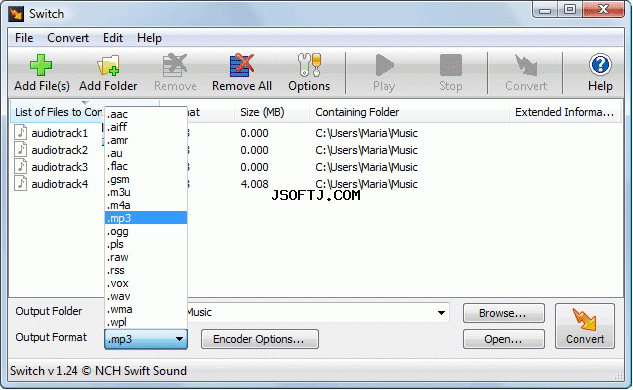Click the Browse... button

point(503,313)
